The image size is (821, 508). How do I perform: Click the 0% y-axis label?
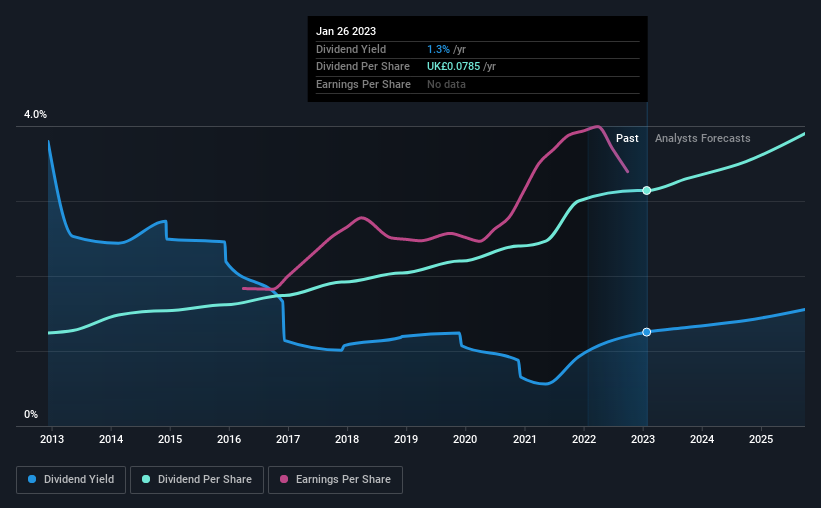tap(31, 414)
